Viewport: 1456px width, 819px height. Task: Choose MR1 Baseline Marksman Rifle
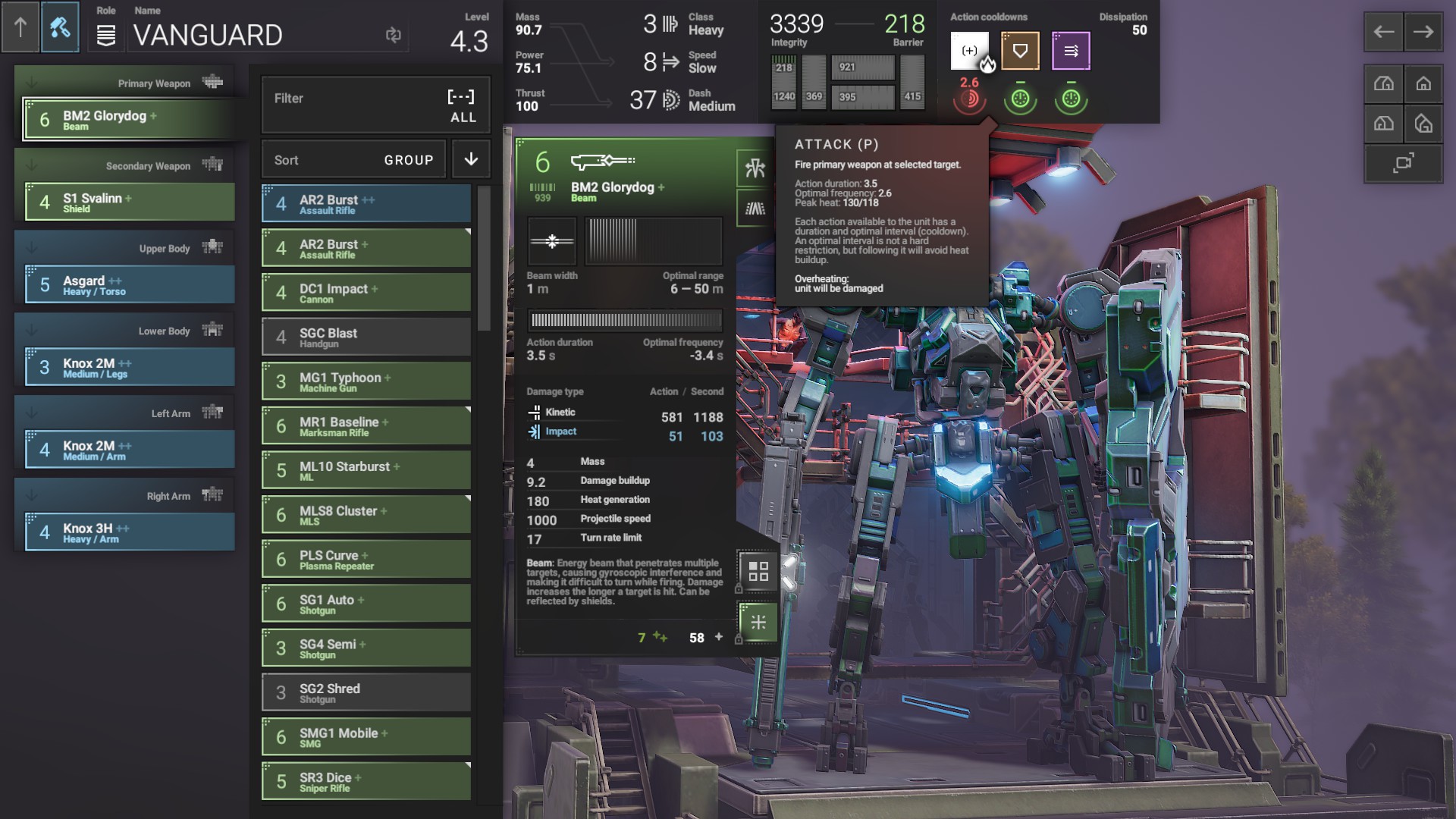366,426
